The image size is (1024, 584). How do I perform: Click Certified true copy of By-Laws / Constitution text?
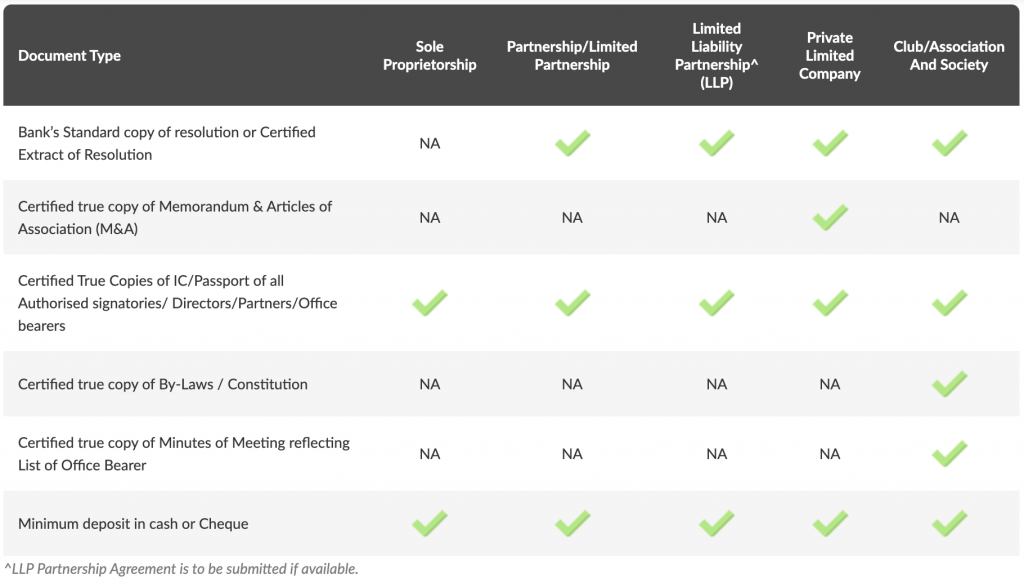163,384
